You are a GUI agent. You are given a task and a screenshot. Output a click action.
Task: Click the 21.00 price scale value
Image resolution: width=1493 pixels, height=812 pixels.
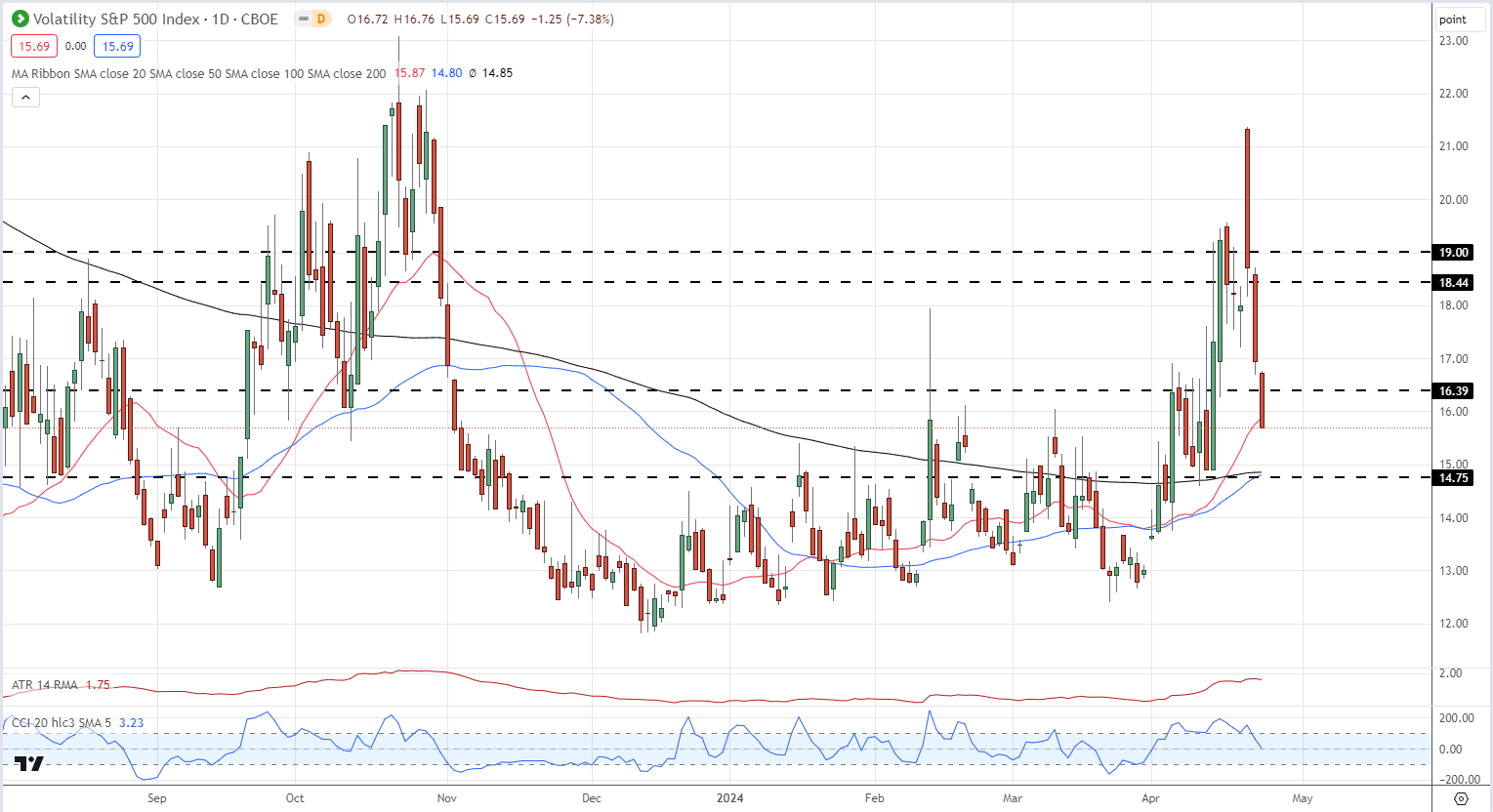tap(1453, 146)
